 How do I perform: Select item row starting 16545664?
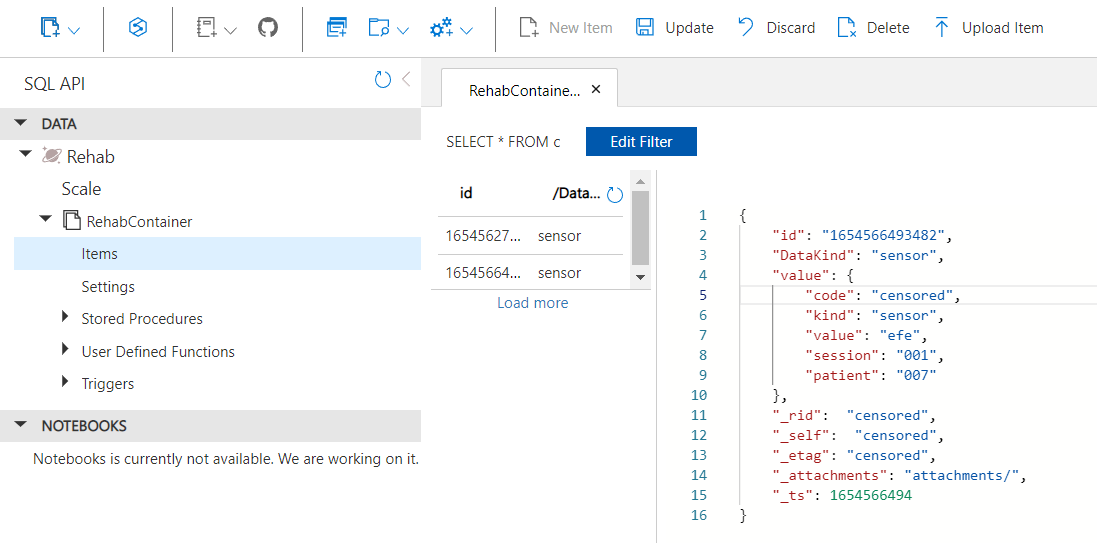[530, 272]
